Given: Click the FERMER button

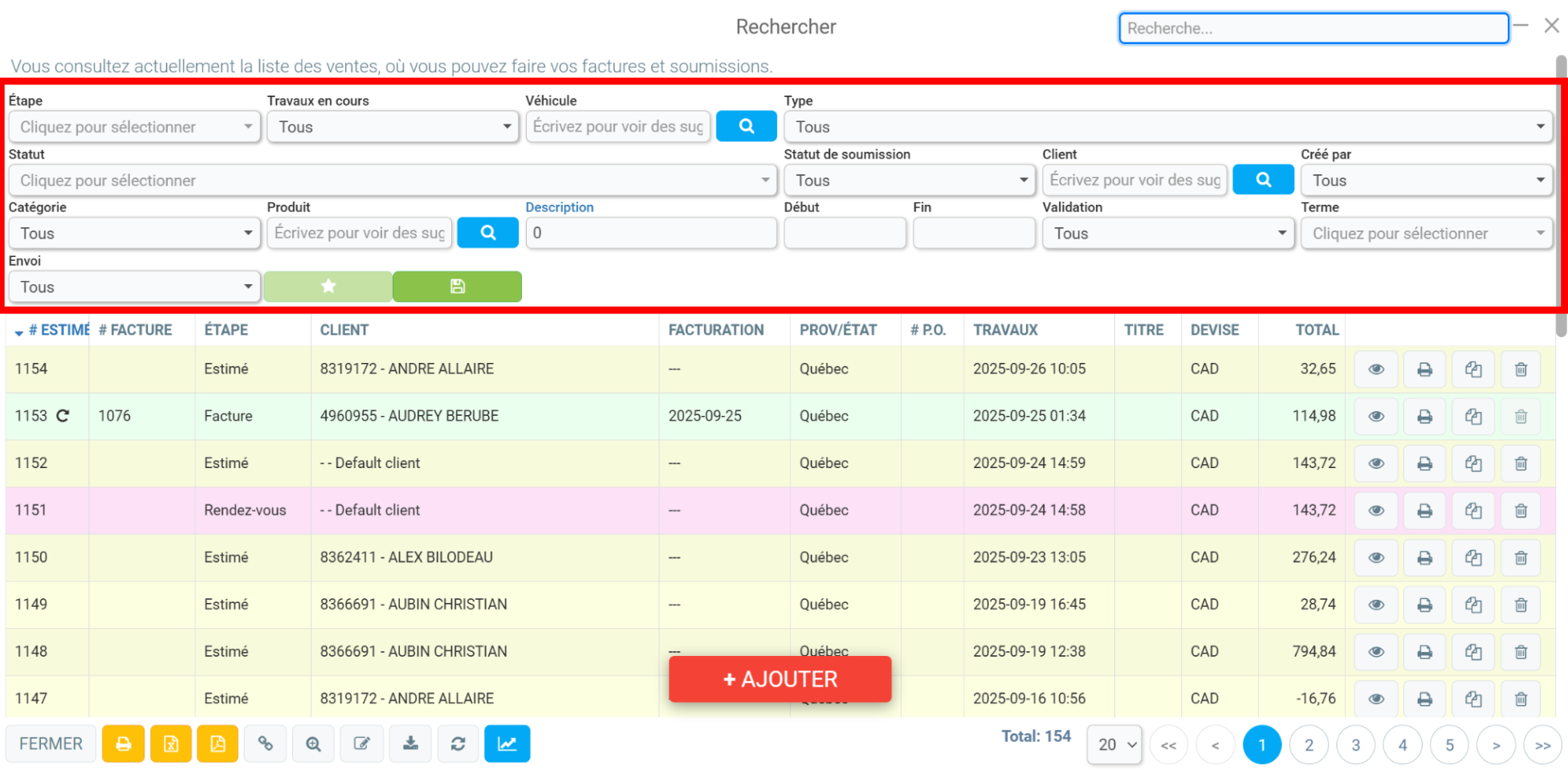Looking at the screenshot, I should click(51, 744).
